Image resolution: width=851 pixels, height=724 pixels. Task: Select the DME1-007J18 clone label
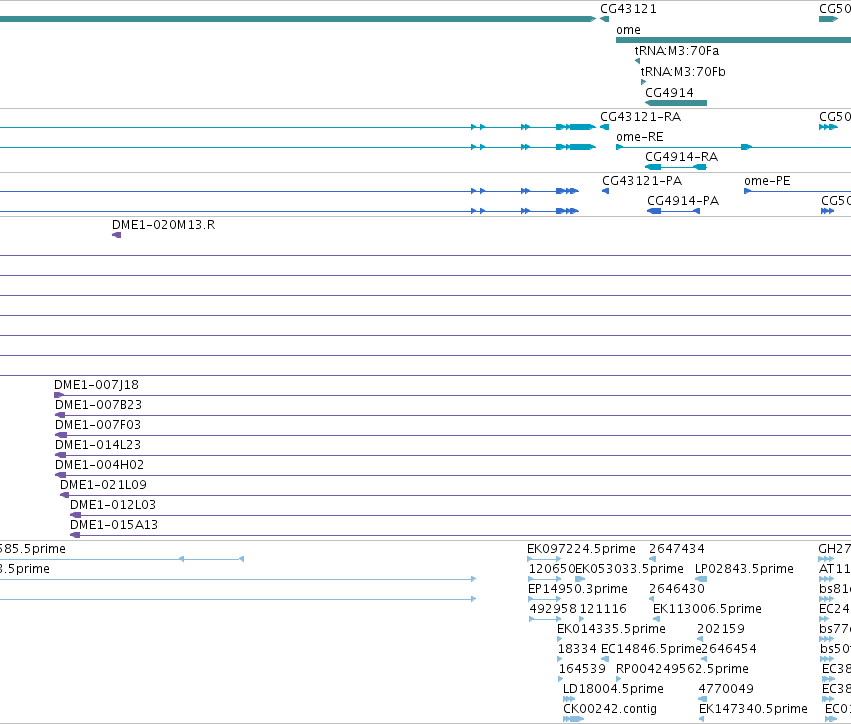tap(97, 385)
